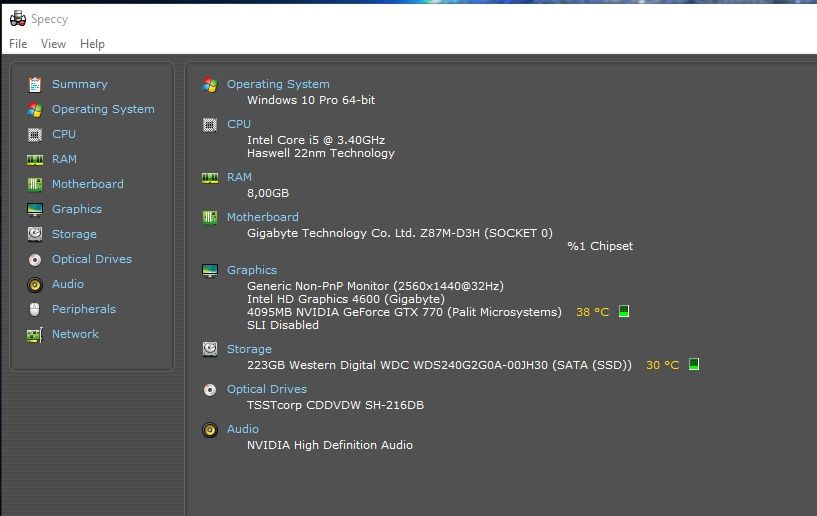This screenshot has height=516, width=817.
Task: Click the Speccy app icon in title bar
Action: tap(18, 19)
